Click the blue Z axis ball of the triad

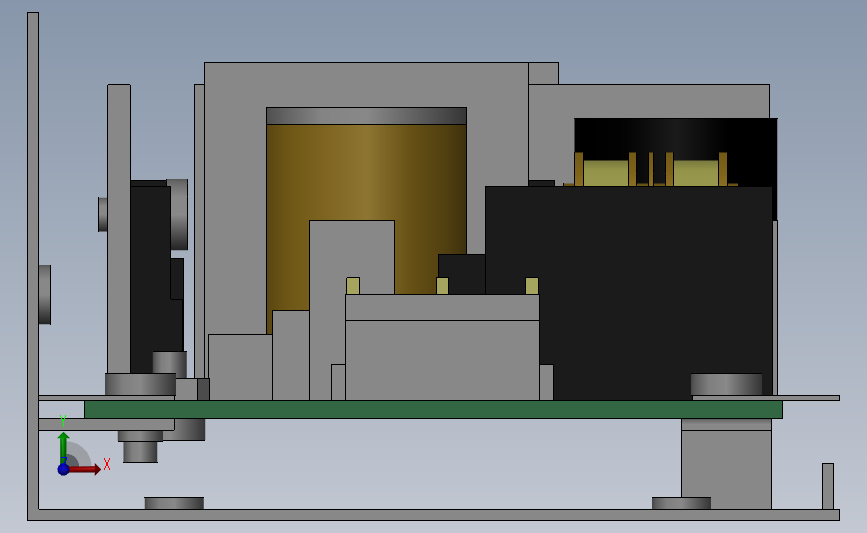[x=64, y=469]
